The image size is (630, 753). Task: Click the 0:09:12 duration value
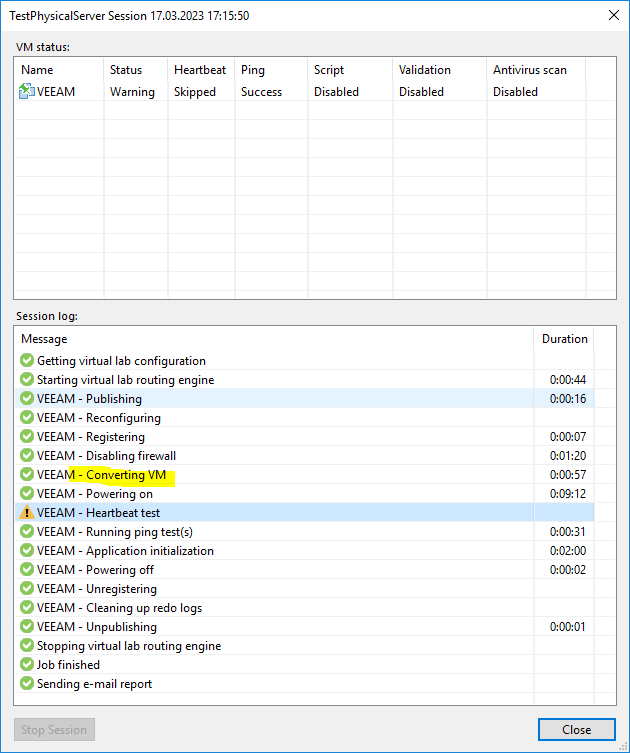point(568,494)
